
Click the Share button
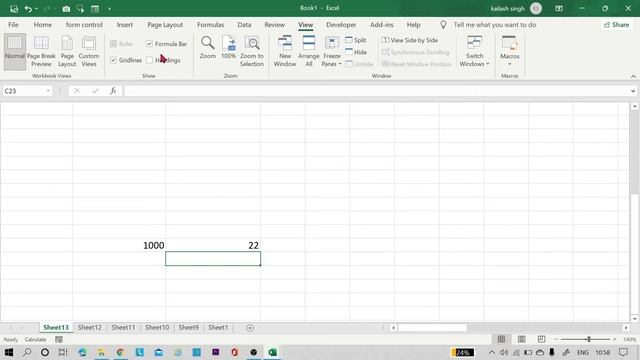617,25
